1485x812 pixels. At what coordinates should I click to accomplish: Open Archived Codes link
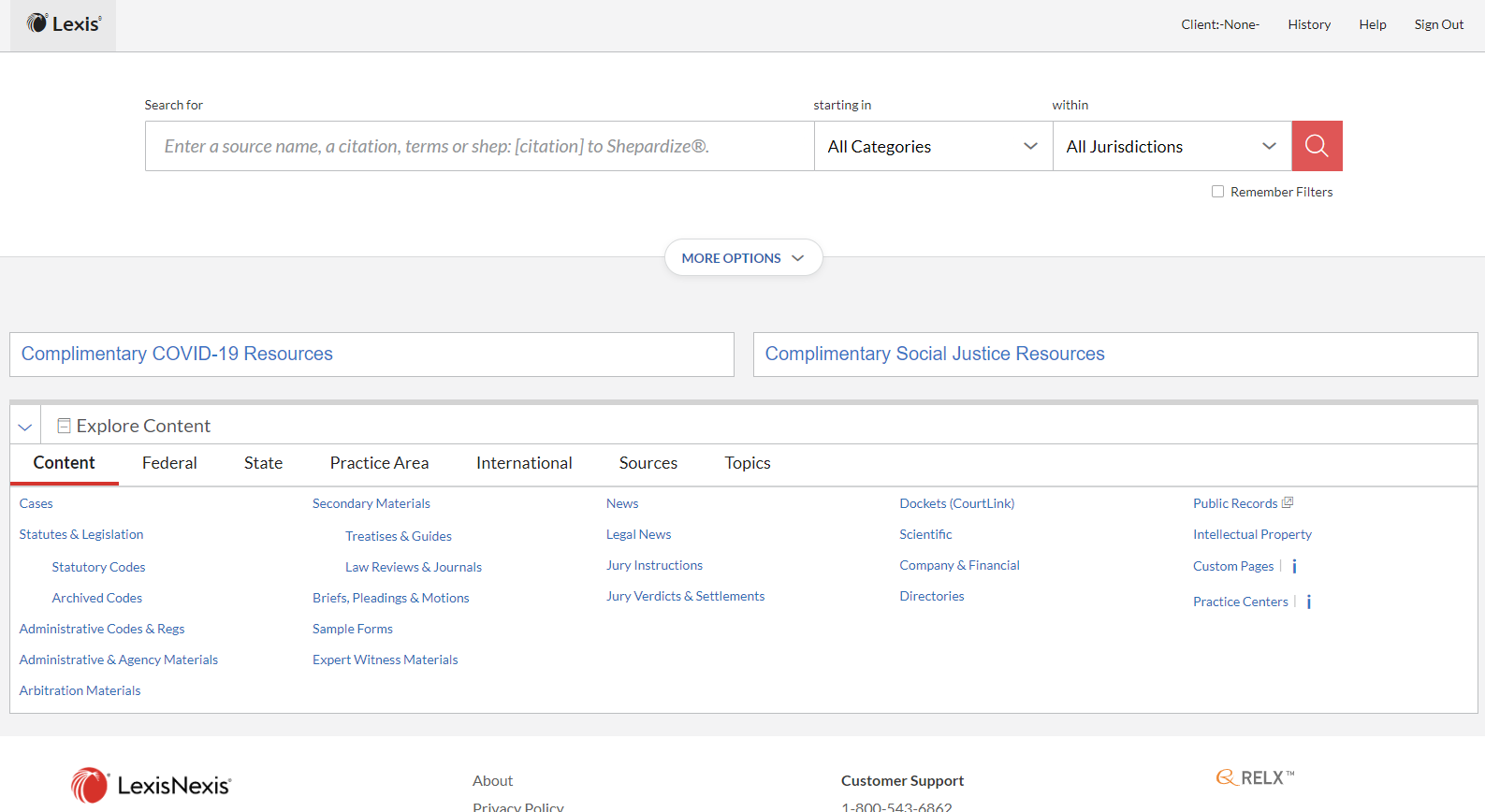click(x=97, y=598)
